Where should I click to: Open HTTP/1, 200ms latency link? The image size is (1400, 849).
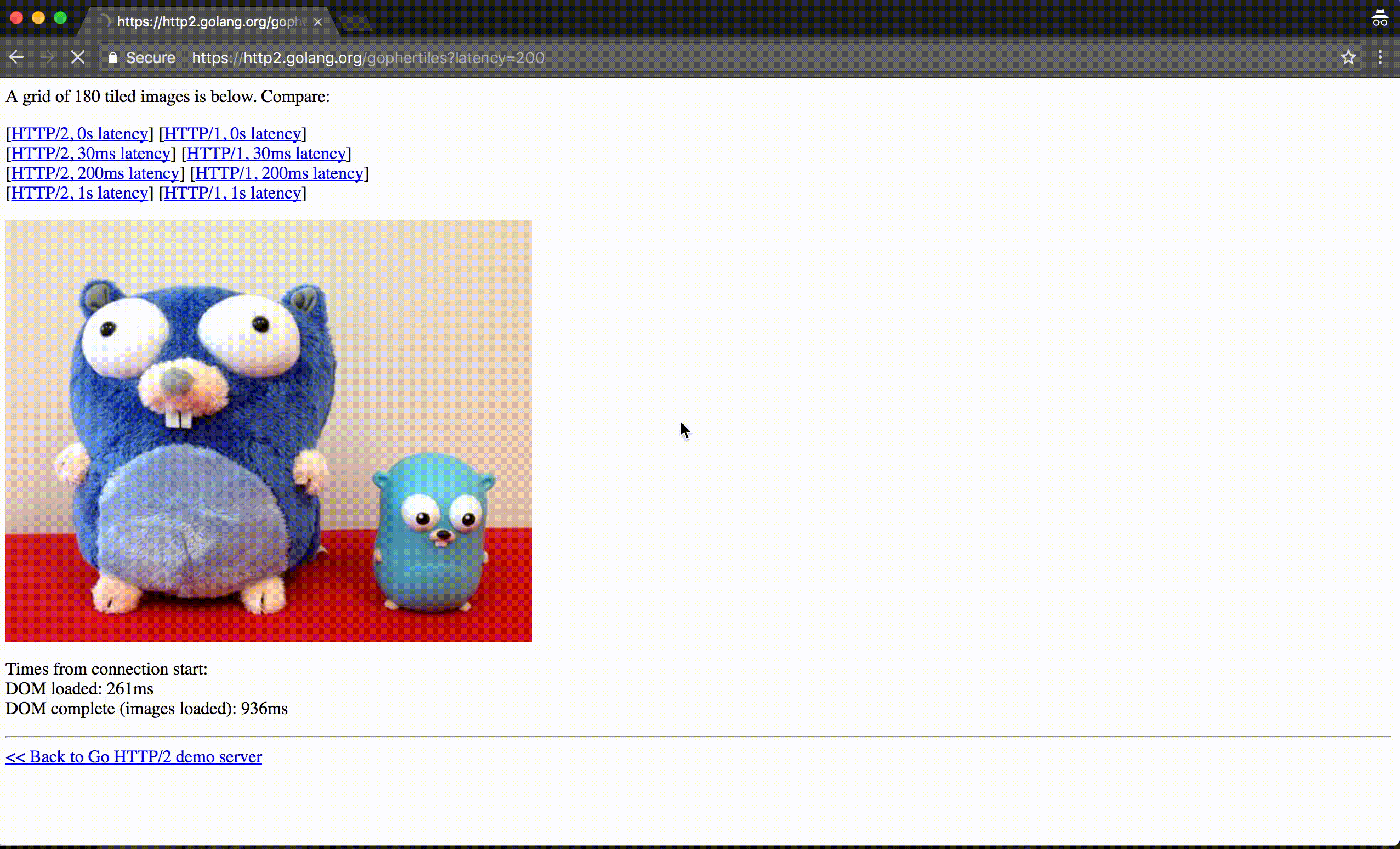(x=279, y=173)
